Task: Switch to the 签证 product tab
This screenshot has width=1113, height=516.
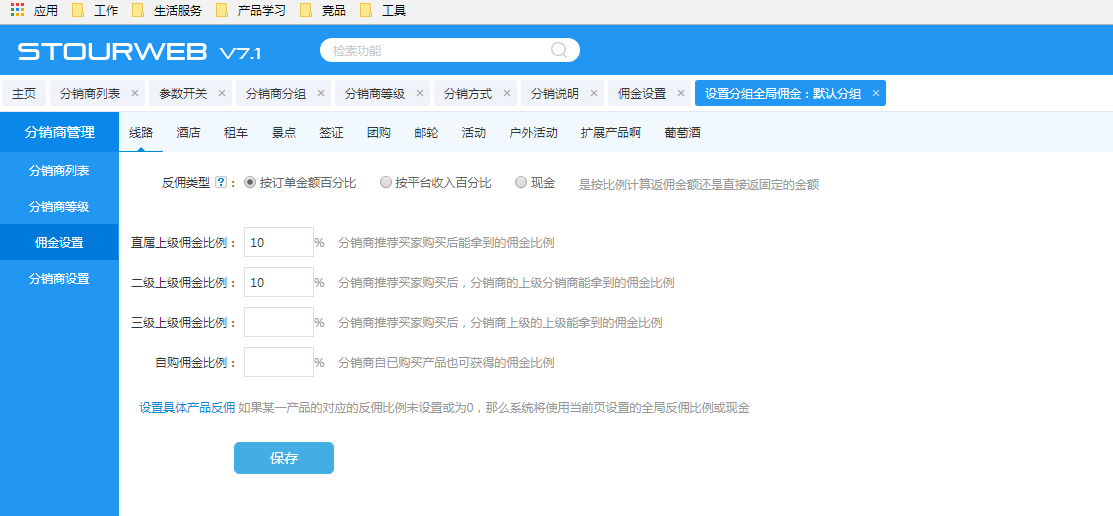Action: [331, 132]
